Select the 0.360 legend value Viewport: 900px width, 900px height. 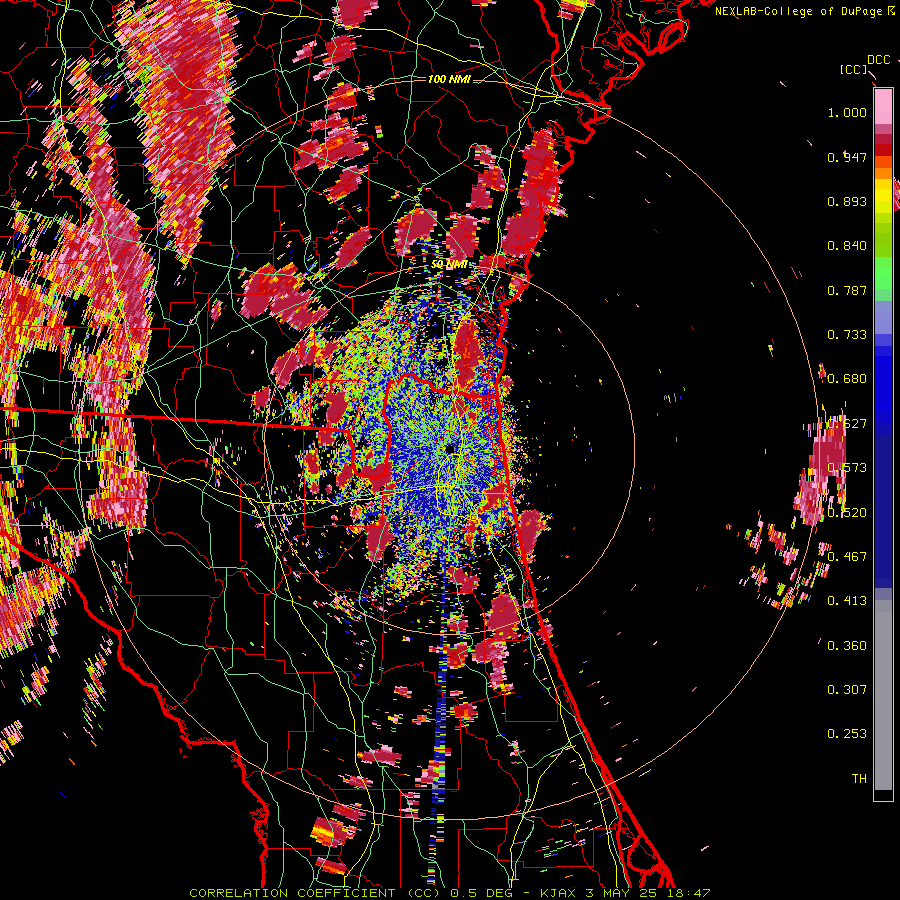pos(847,646)
